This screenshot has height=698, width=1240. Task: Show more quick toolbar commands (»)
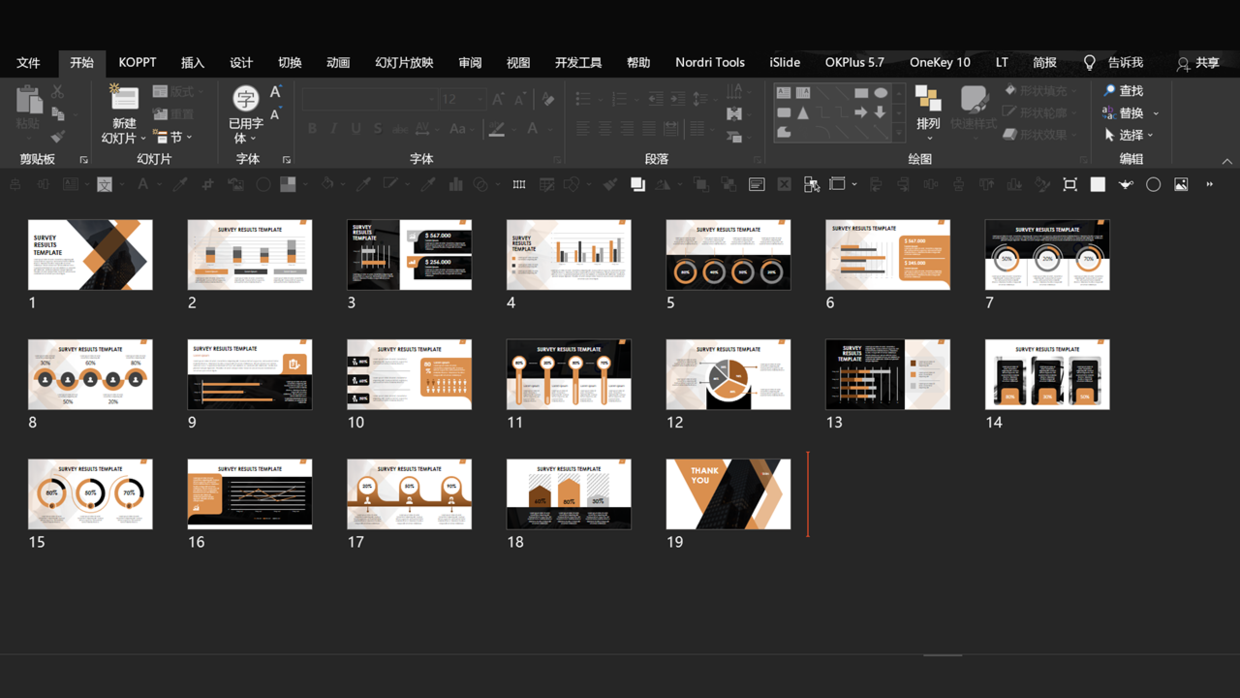(1210, 185)
